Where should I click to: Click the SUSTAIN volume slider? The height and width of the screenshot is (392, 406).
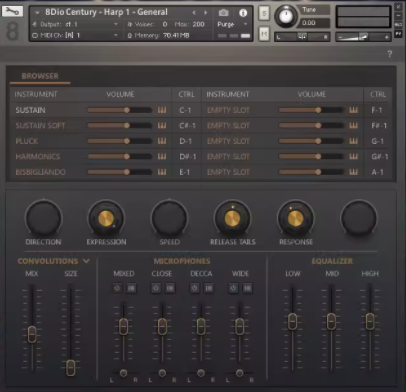(x=119, y=110)
